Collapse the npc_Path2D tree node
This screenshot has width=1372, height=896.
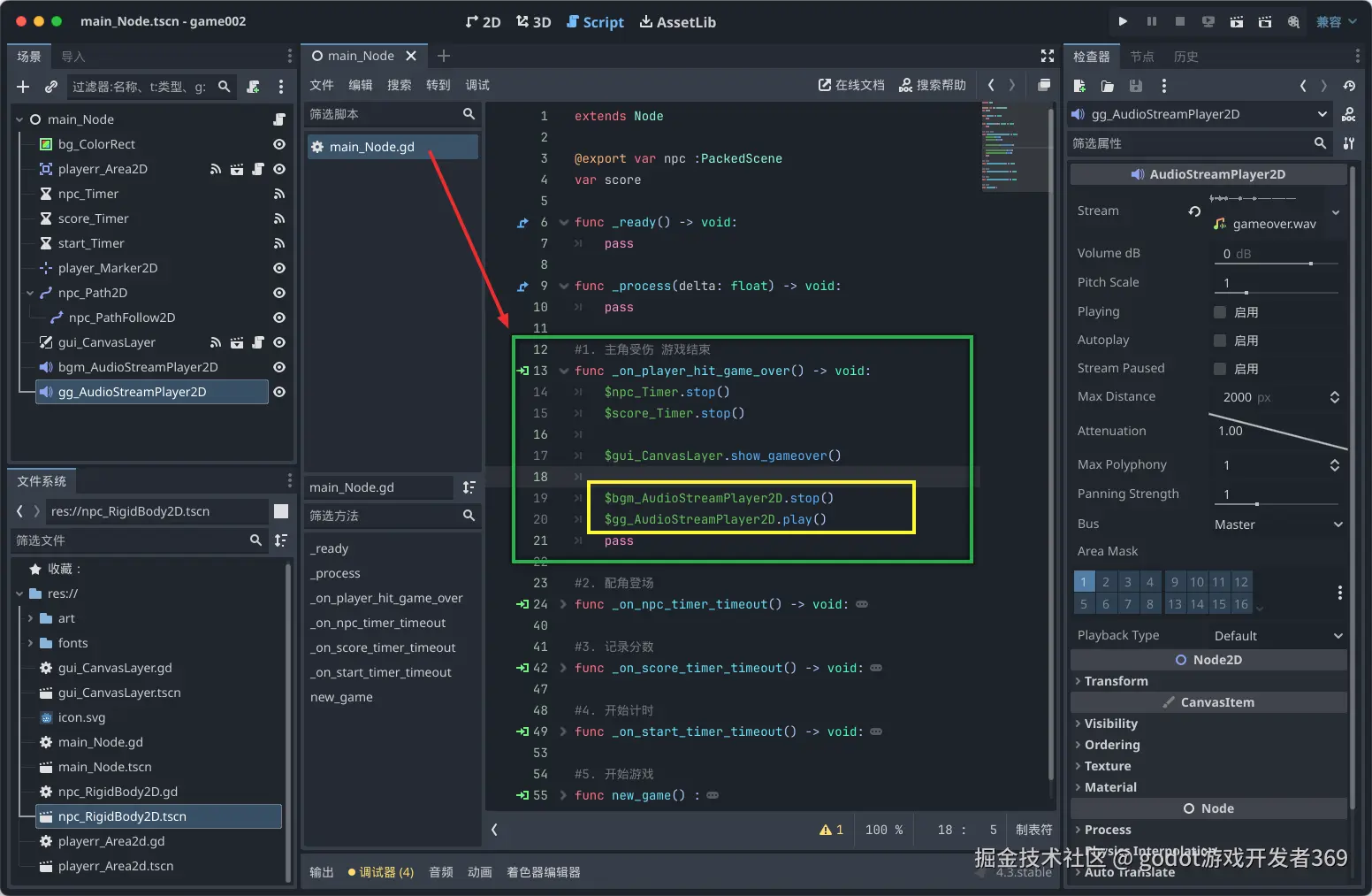coord(30,293)
